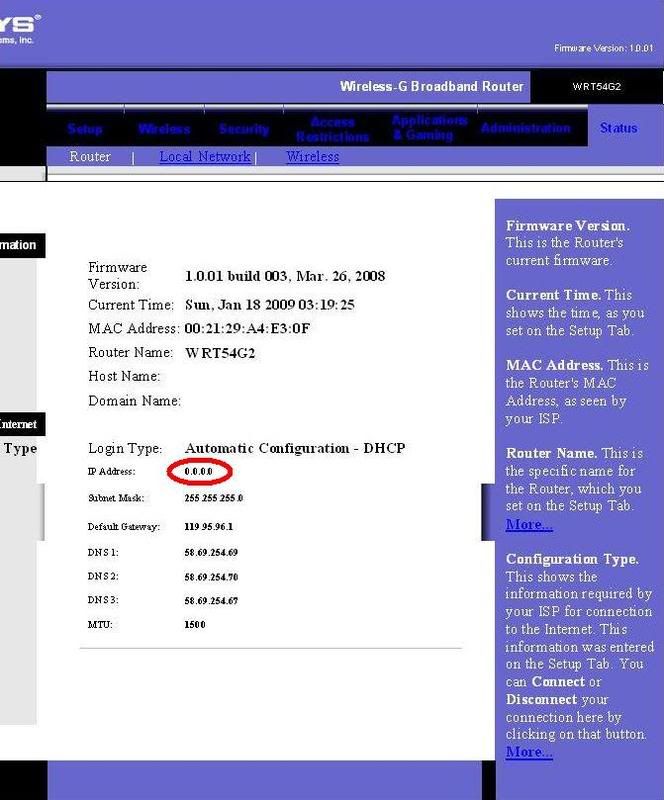
Task: Click the Wireless-G Broadband Router title
Action: [431, 87]
